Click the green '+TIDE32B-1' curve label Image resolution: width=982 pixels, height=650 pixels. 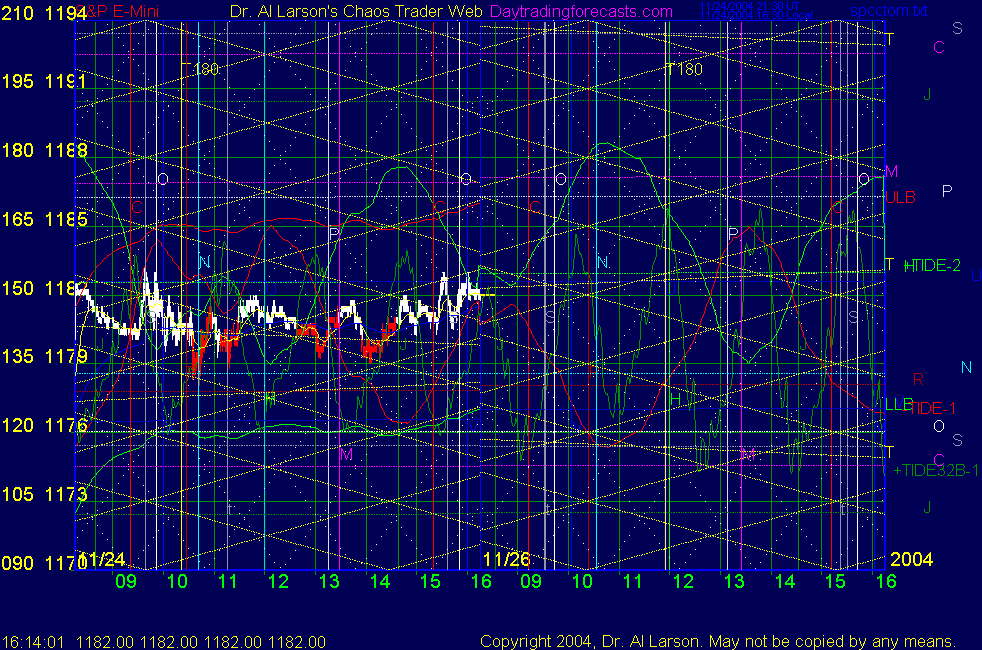(936, 470)
